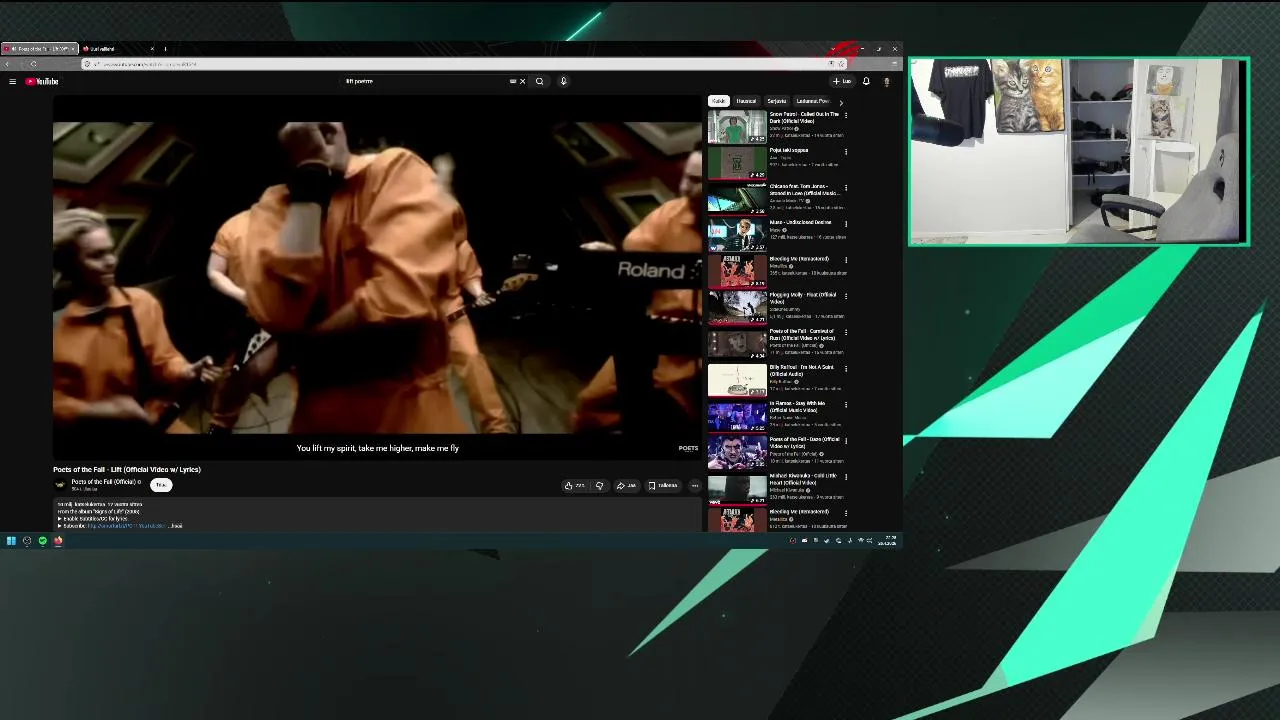The height and width of the screenshot is (720, 1280).
Task: Like the video with thumbs-up
Action: 574,486
